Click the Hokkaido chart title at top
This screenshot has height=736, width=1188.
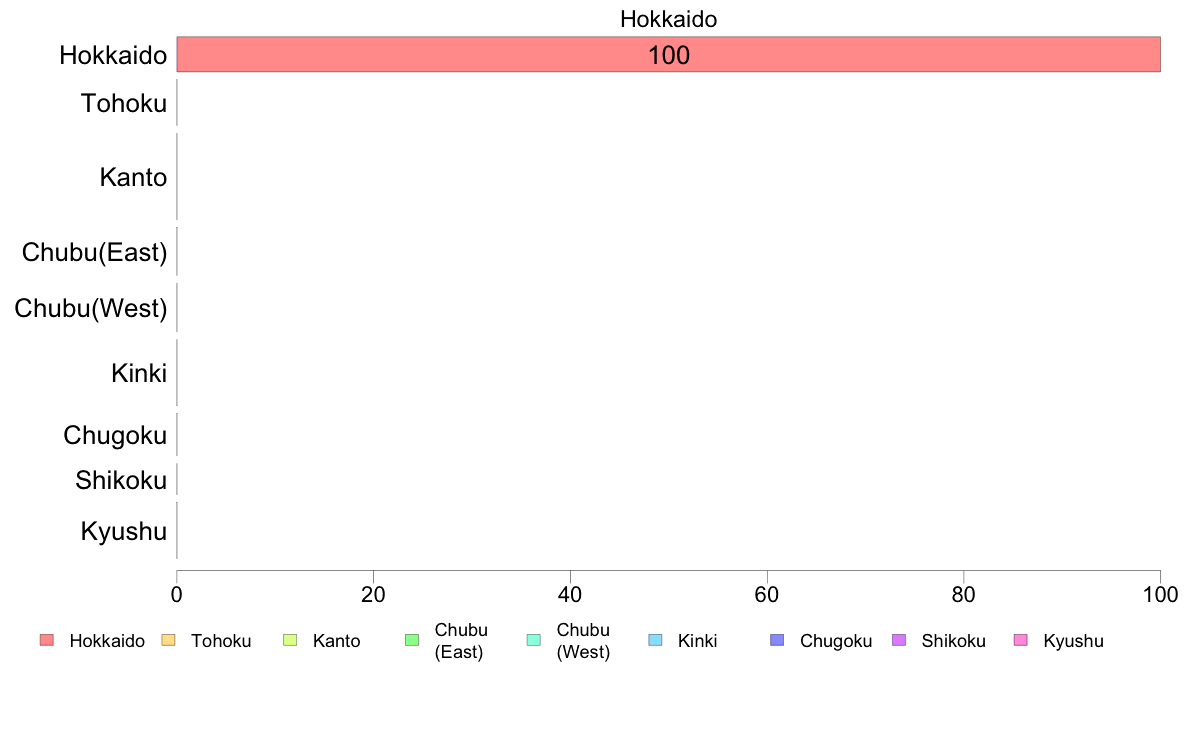(x=668, y=19)
